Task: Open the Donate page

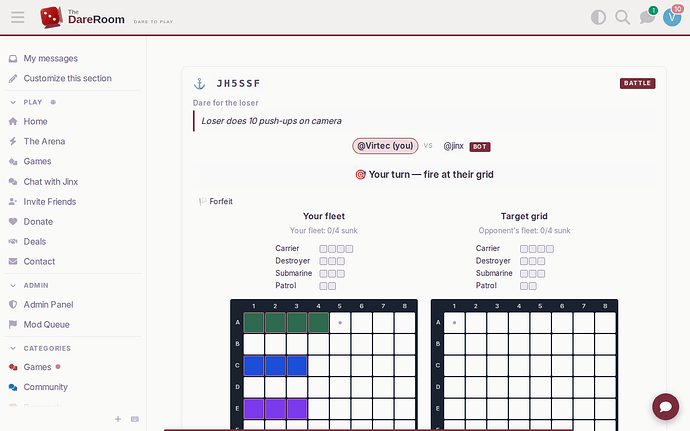Action: tap(38, 221)
